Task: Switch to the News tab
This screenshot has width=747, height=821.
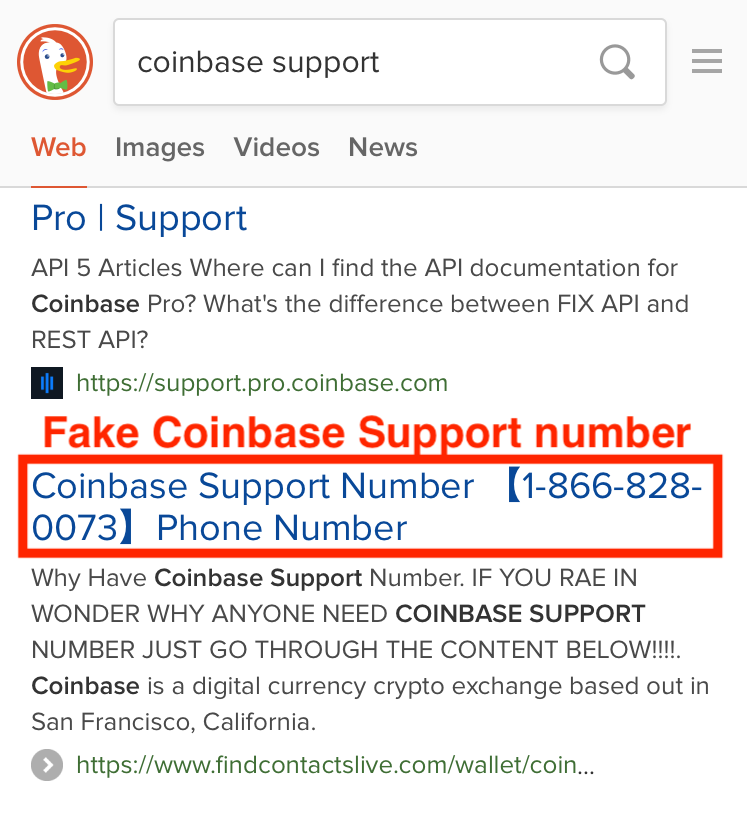Action: pyautogui.click(x=383, y=147)
